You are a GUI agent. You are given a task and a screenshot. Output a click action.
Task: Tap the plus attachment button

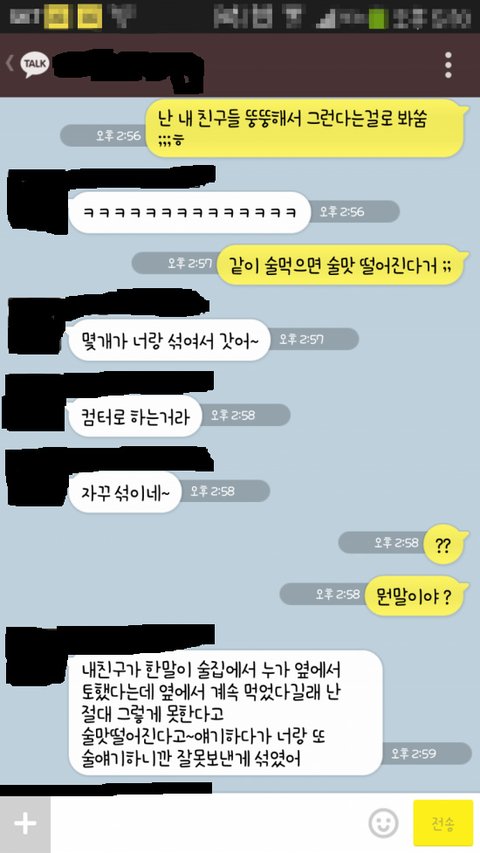25,824
